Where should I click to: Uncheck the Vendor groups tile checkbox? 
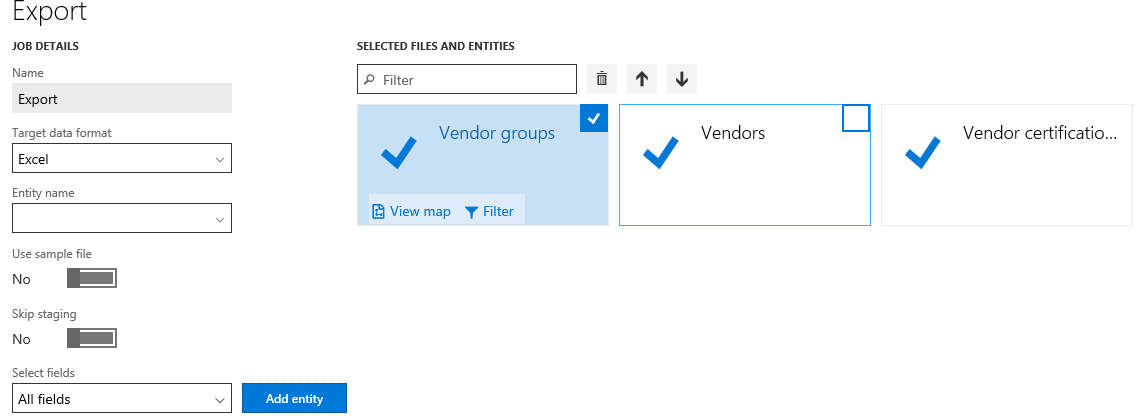[594, 118]
